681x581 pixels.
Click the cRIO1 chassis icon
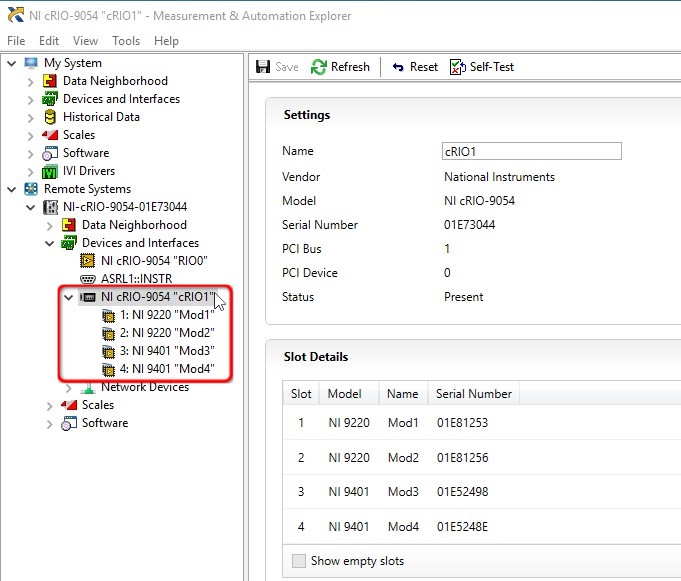tap(88, 297)
